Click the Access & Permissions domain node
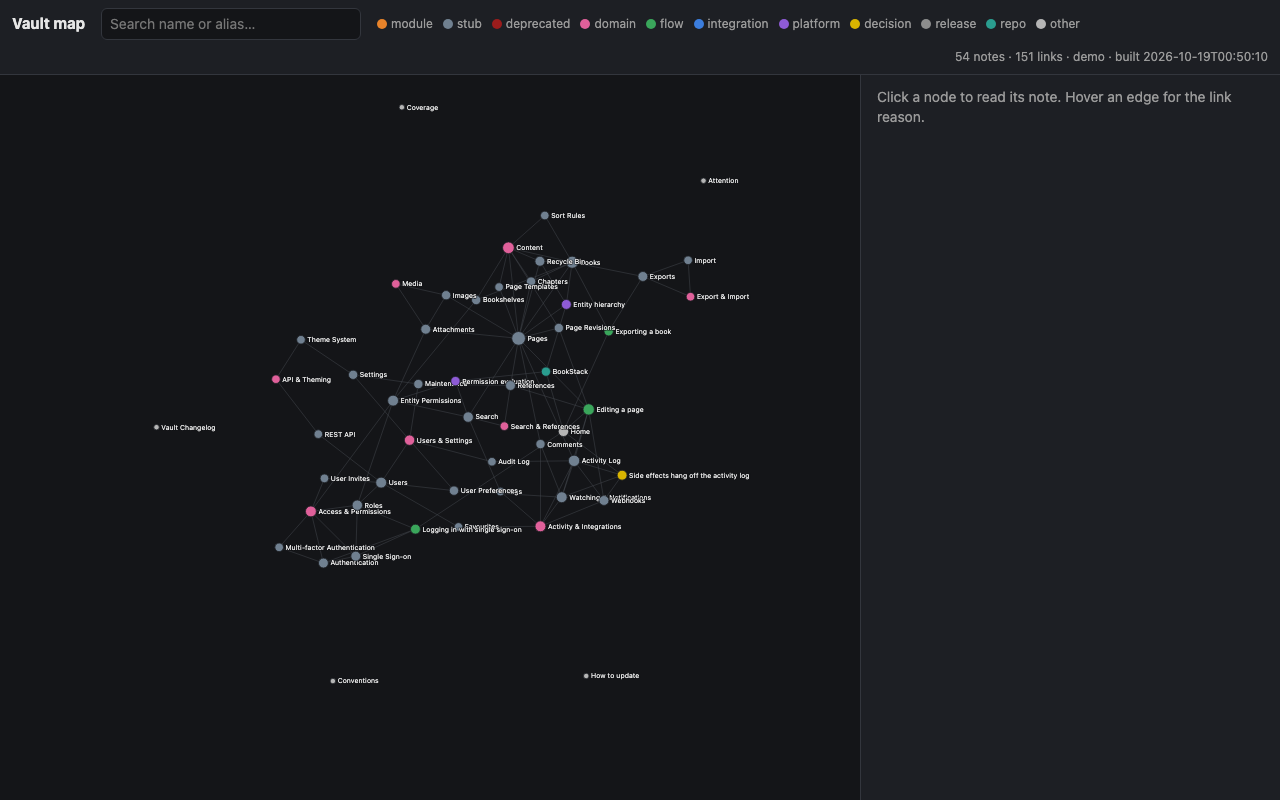The height and width of the screenshot is (800, 1280). [x=311, y=512]
